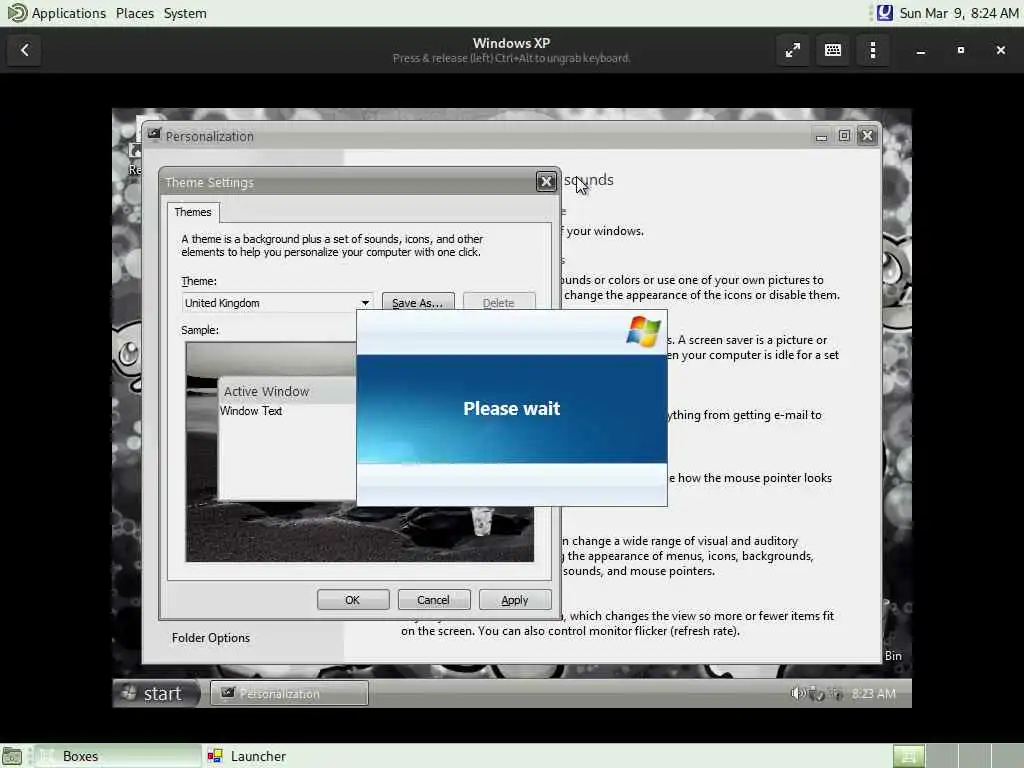This screenshot has height=768, width=1024.
Task: Open the three-dot menu in Boxes header
Action: [x=872, y=50]
